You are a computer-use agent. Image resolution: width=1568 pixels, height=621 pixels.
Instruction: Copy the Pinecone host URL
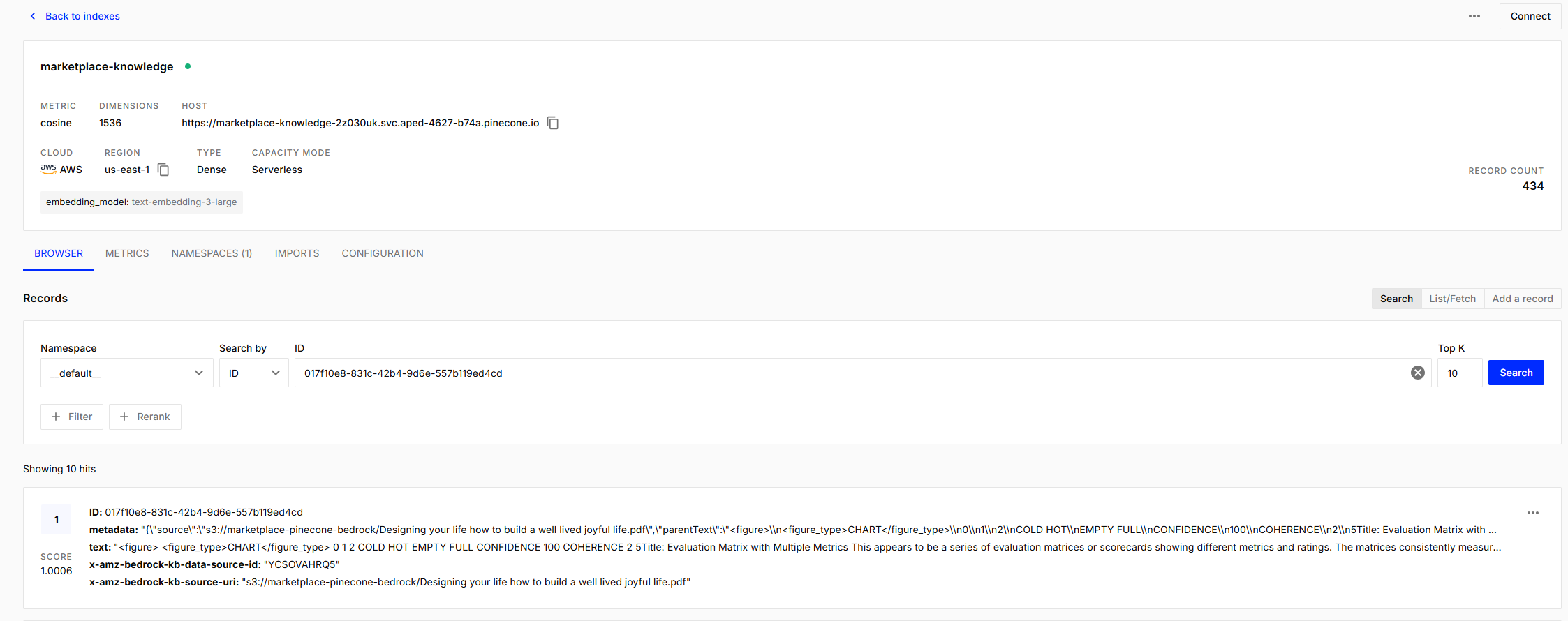552,123
